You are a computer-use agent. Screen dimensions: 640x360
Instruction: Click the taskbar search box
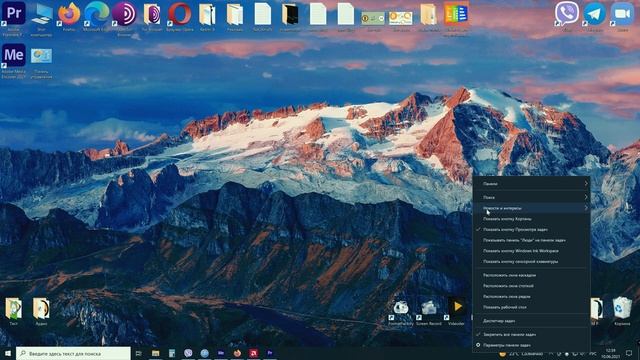point(73,353)
